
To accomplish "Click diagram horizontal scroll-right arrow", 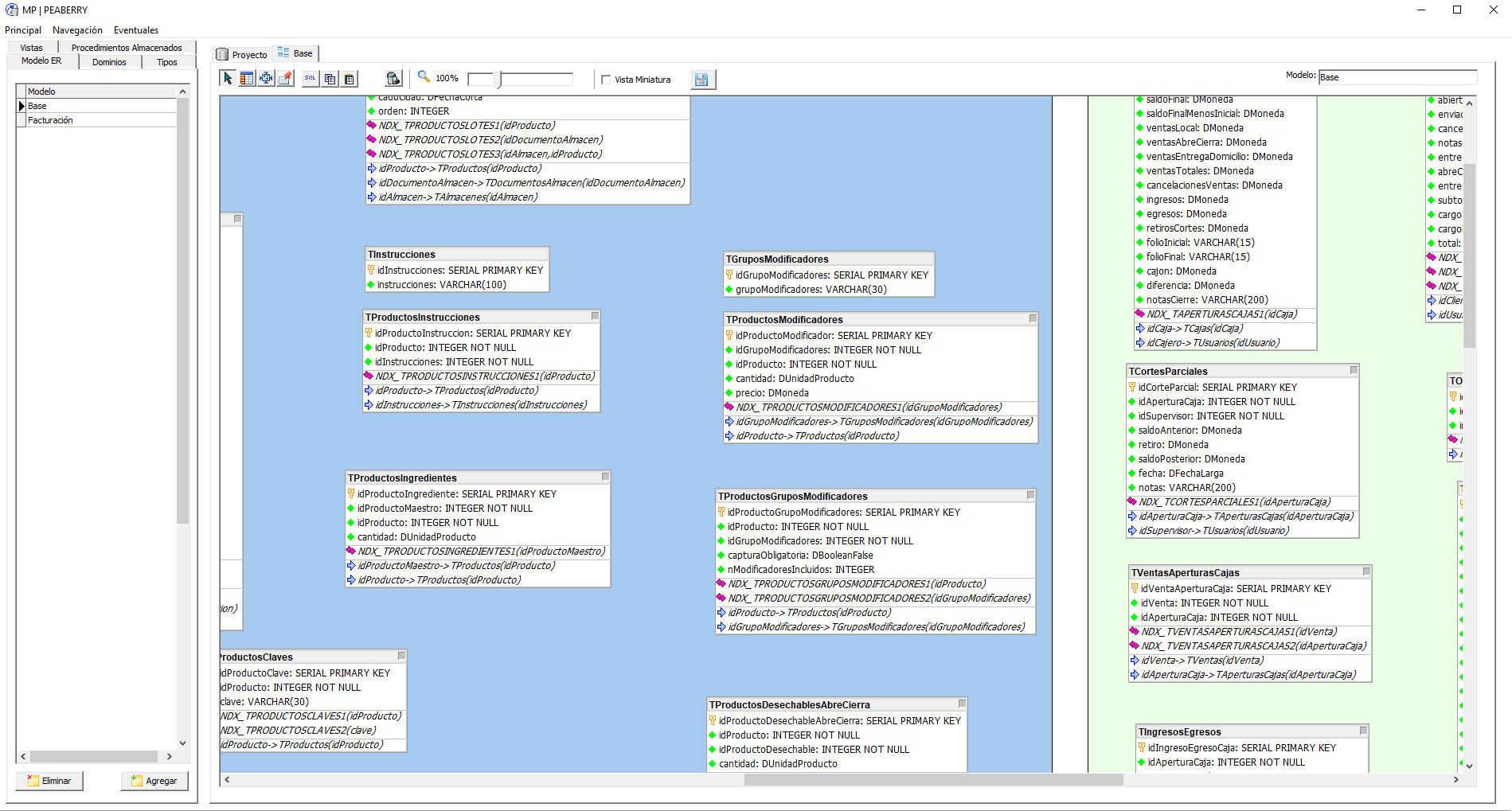I will pos(1456,779).
